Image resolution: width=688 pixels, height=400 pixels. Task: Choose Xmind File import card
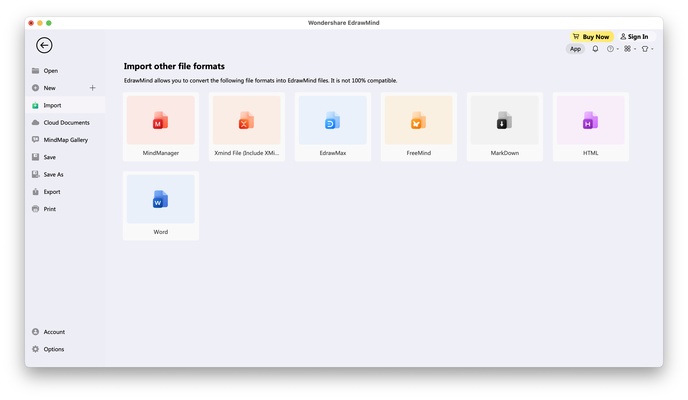point(247,127)
